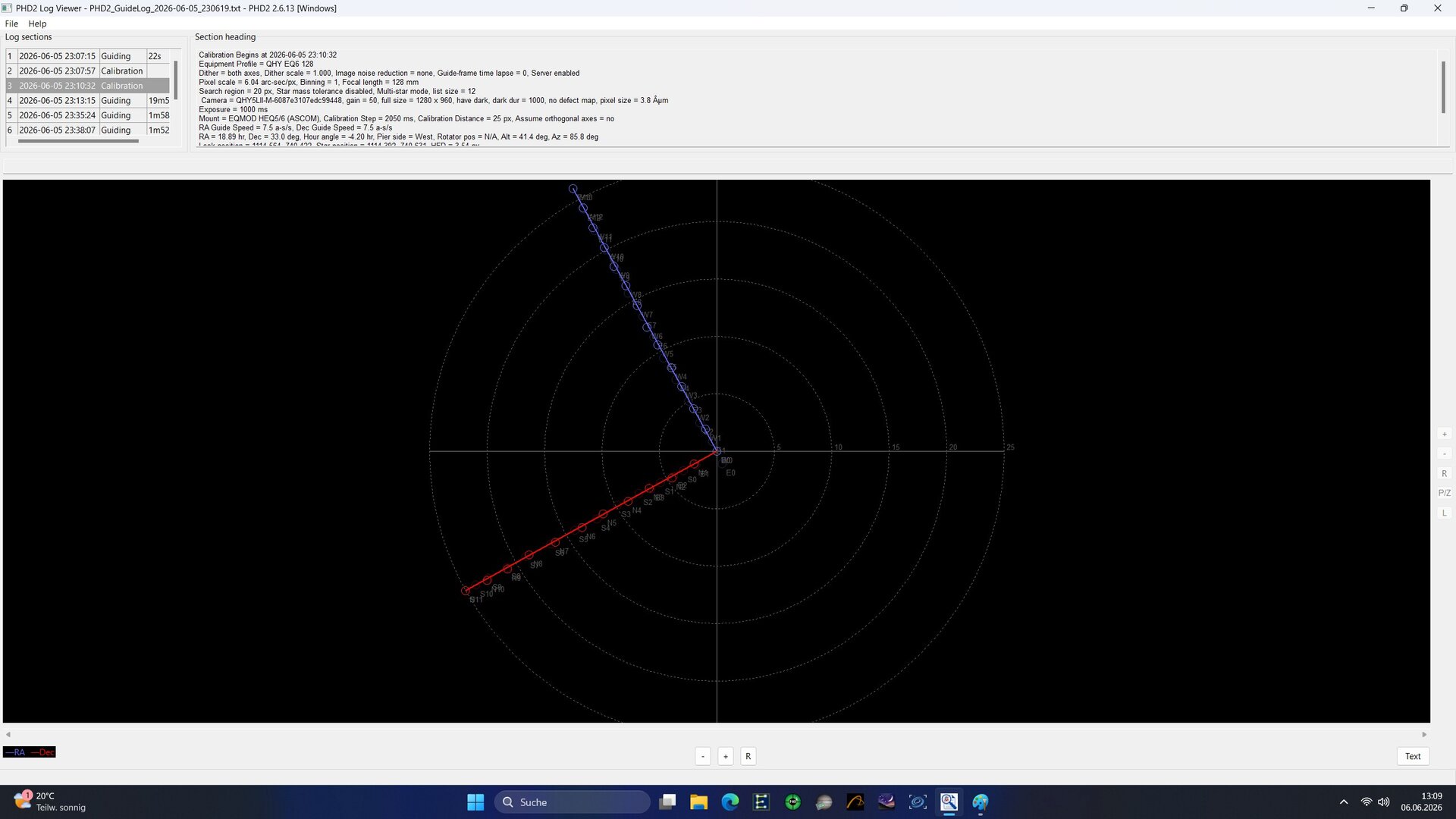This screenshot has height=819, width=1456.
Task: Open the Windows Start menu
Action: [475, 802]
